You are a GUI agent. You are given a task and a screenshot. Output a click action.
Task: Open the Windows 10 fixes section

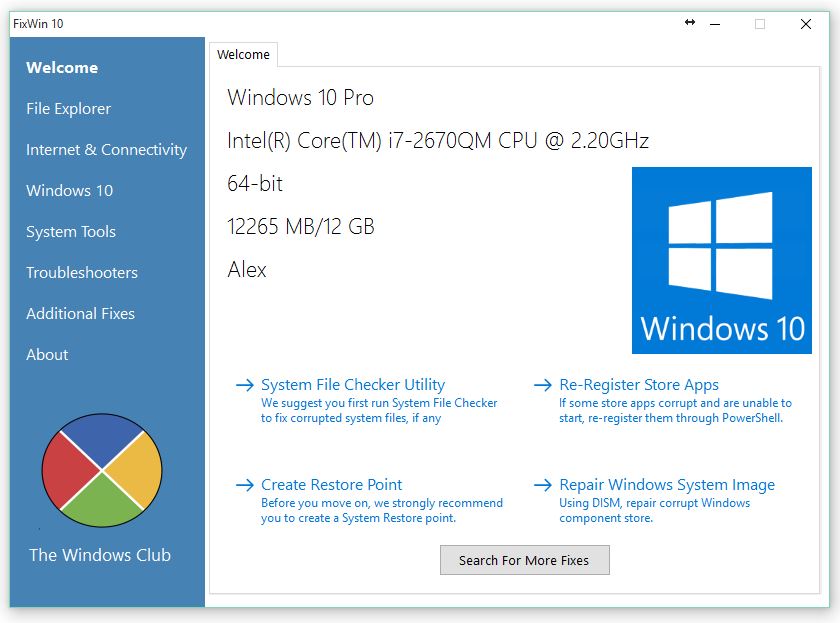68,191
